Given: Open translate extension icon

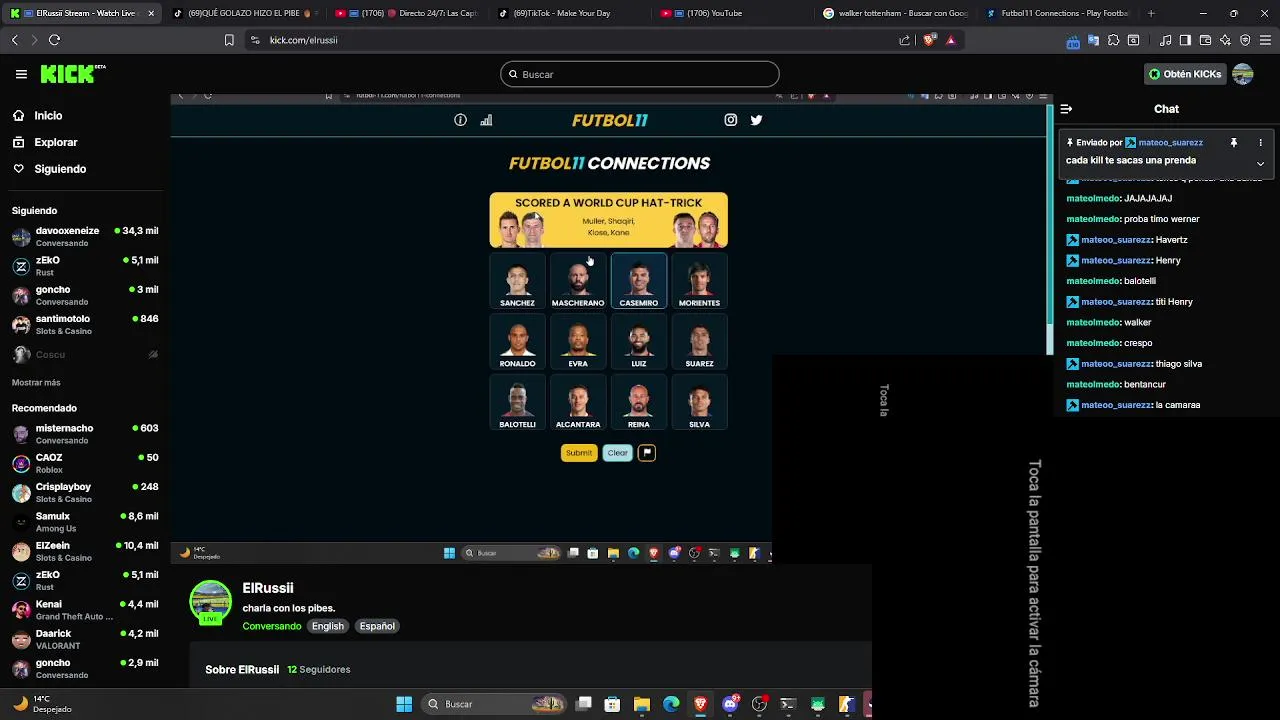Looking at the screenshot, I should (1093, 40).
